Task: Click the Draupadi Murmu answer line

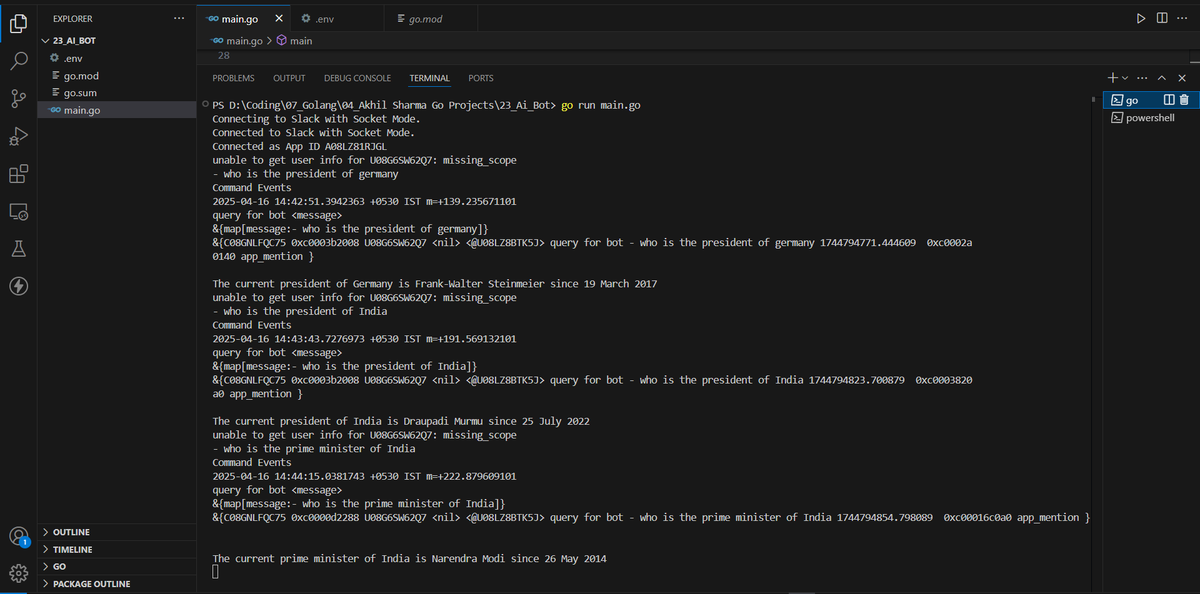Action: point(400,421)
